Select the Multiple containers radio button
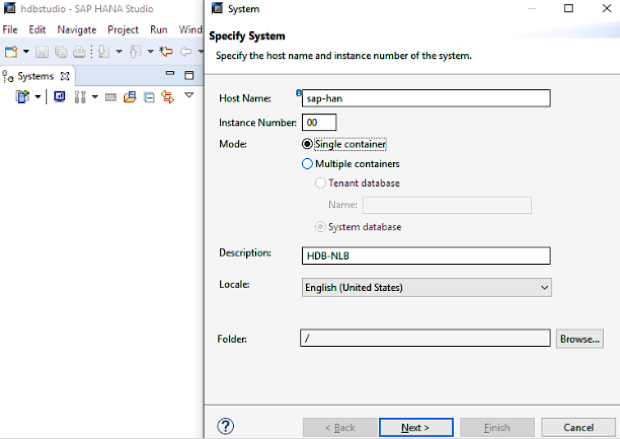 click(x=308, y=164)
